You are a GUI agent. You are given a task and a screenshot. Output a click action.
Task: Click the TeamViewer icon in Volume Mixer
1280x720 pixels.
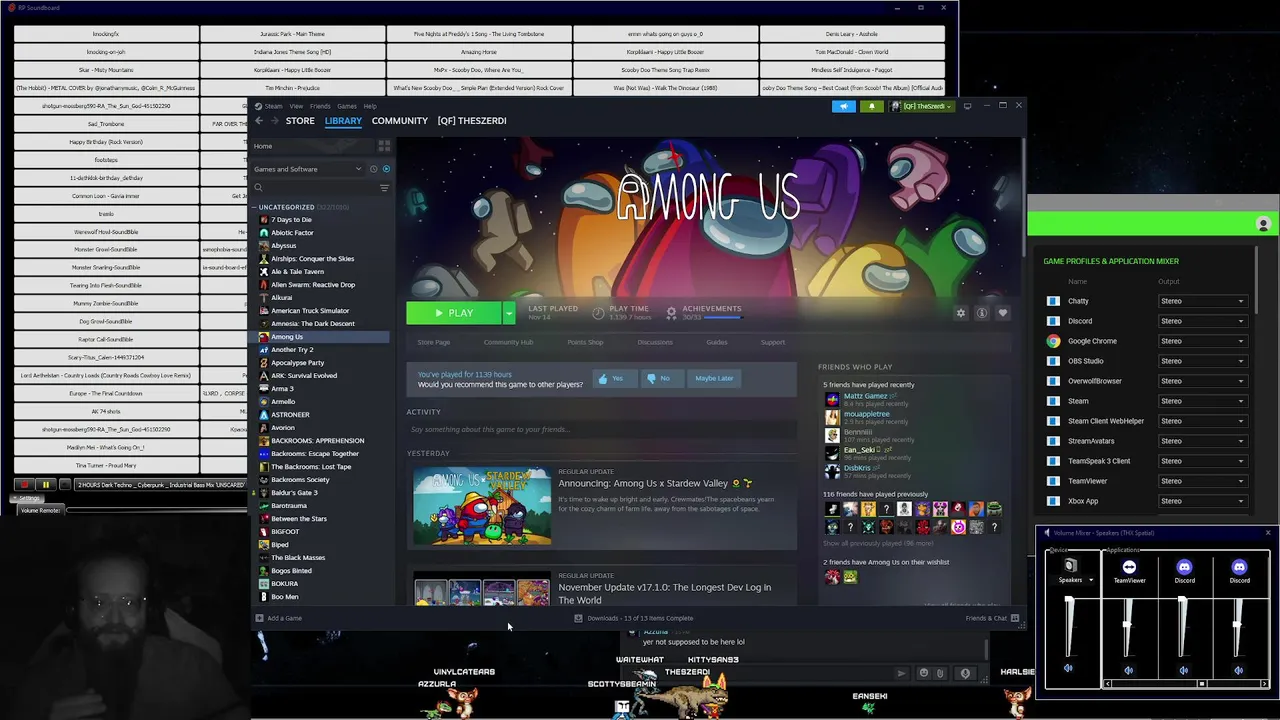(1129, 567)
